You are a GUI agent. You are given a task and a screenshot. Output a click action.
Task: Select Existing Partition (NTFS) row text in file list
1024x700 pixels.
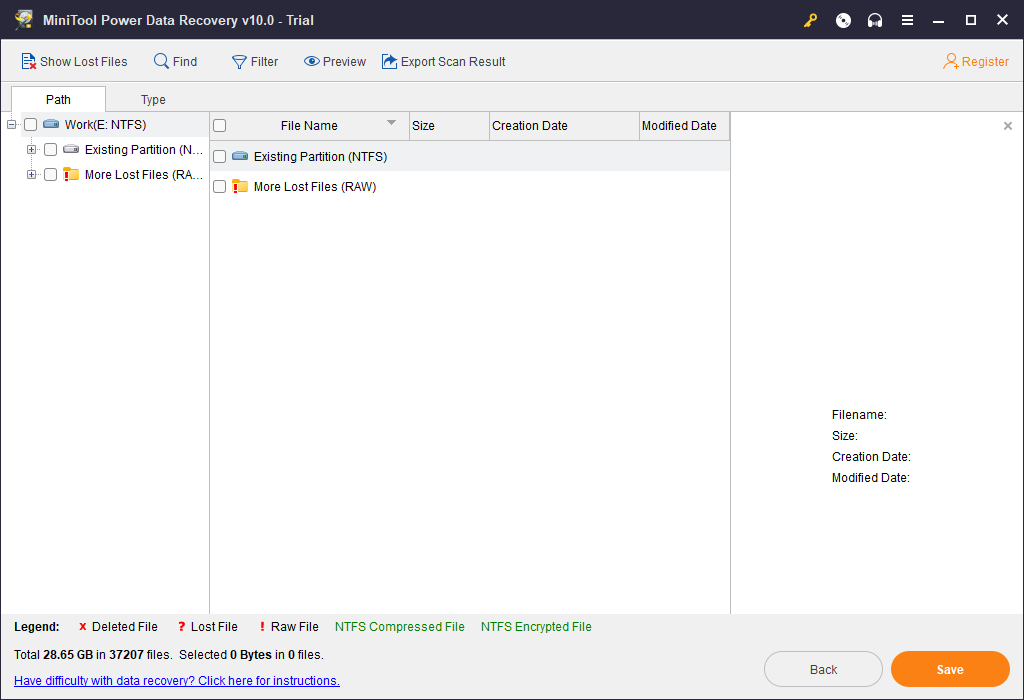tap(320, 157)
